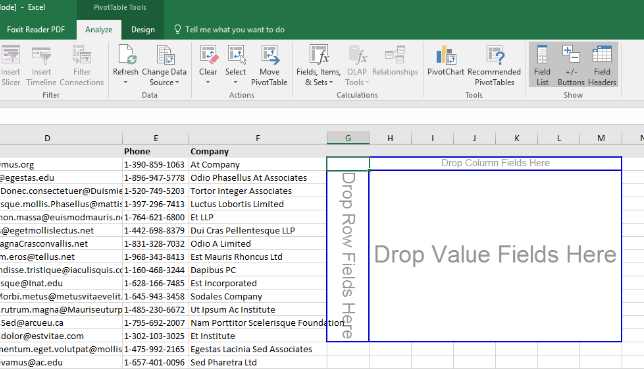
Task: Select Luctus Lobortis Limited cell
Action: click(258, 204)
